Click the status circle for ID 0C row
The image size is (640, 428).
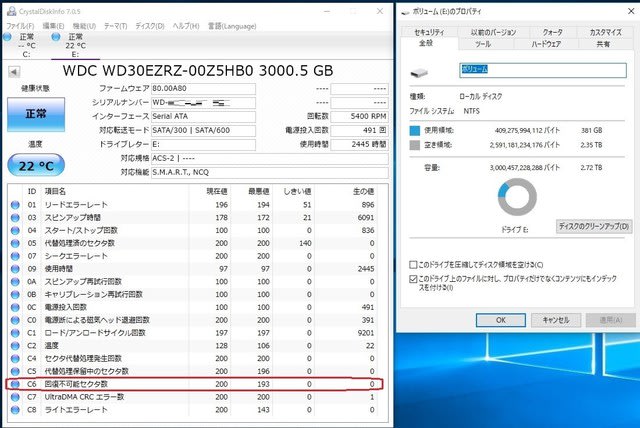[15, 307]
